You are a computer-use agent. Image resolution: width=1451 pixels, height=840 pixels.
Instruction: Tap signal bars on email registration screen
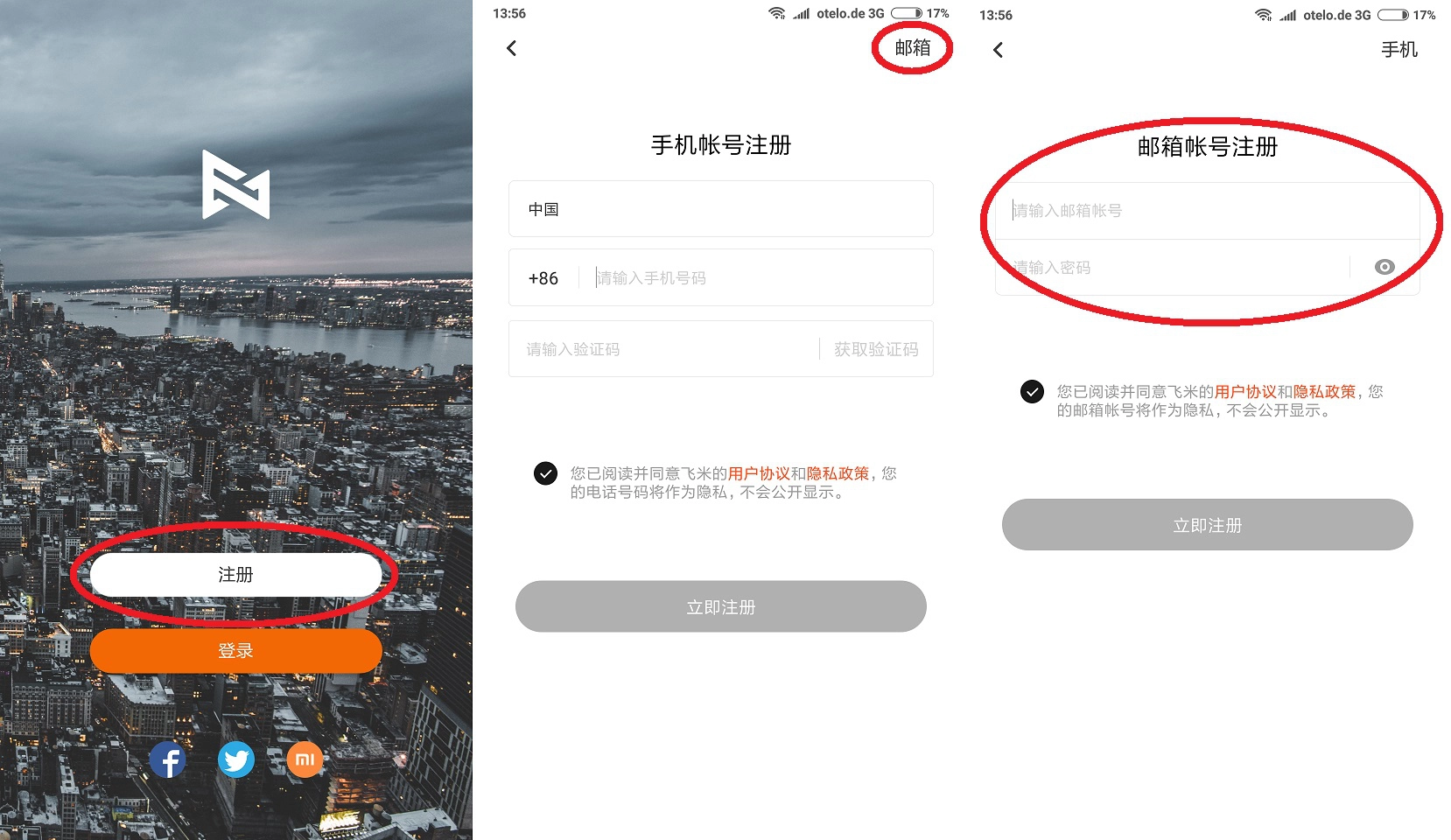(1287, 15)
